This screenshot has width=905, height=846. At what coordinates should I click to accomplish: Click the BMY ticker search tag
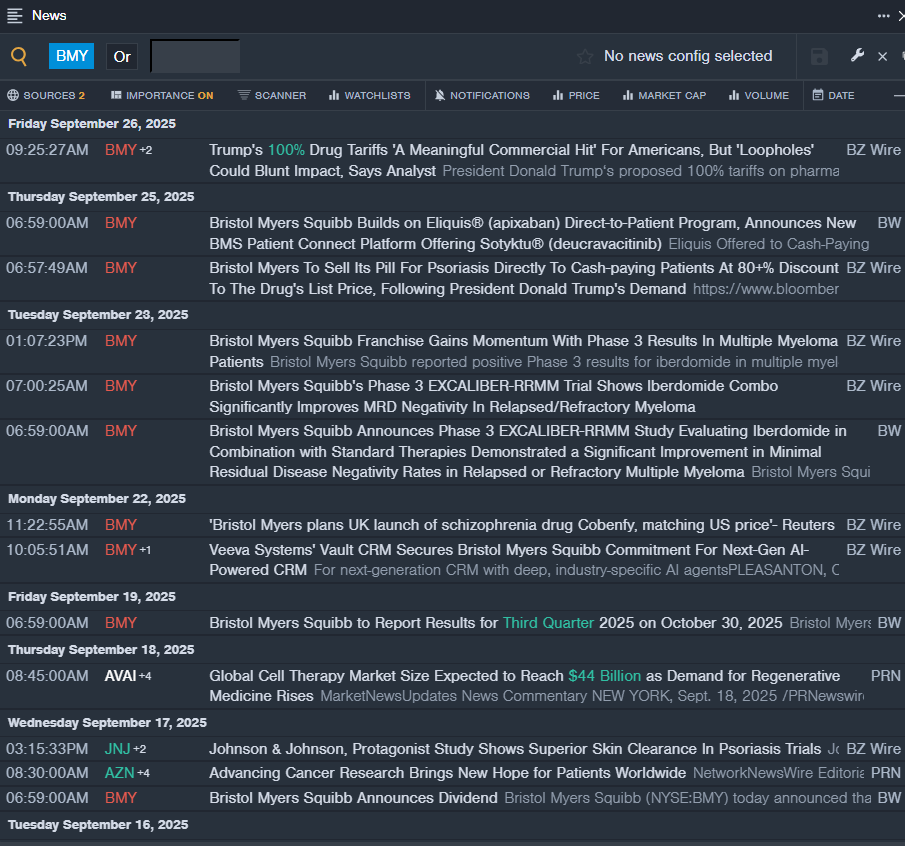tap(72, 56)
